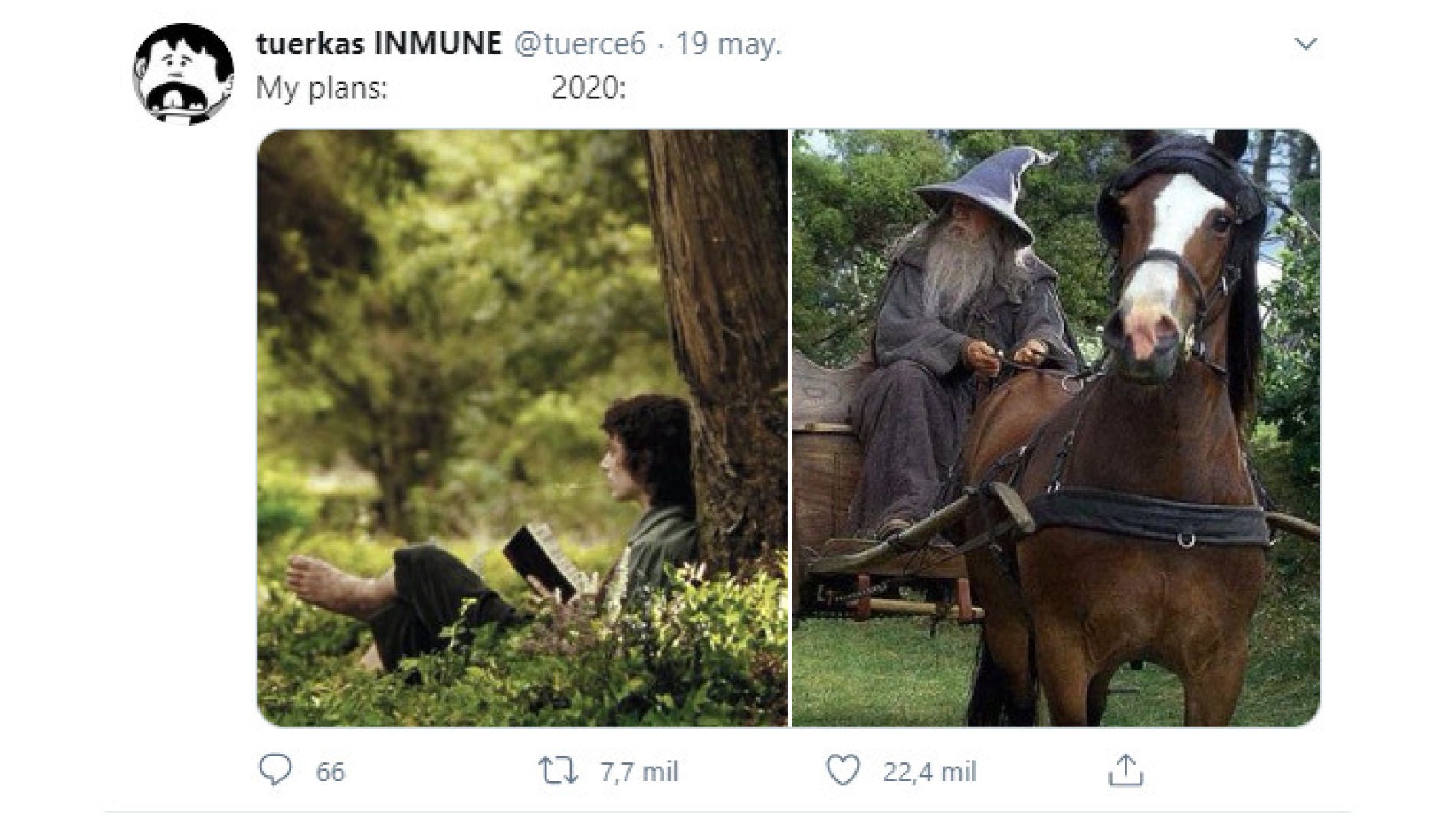
Task: Click the 22,4 mil likes count
Action: (x=930, y=771)
